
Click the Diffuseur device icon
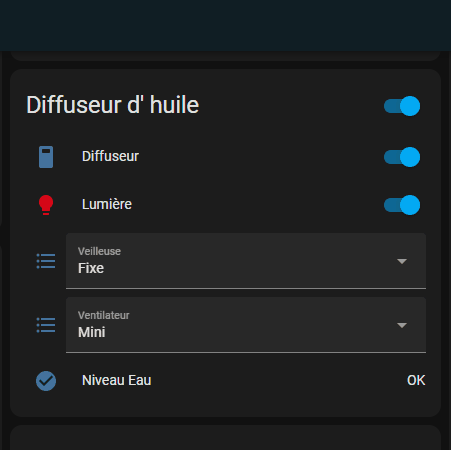tap(46, 157)
